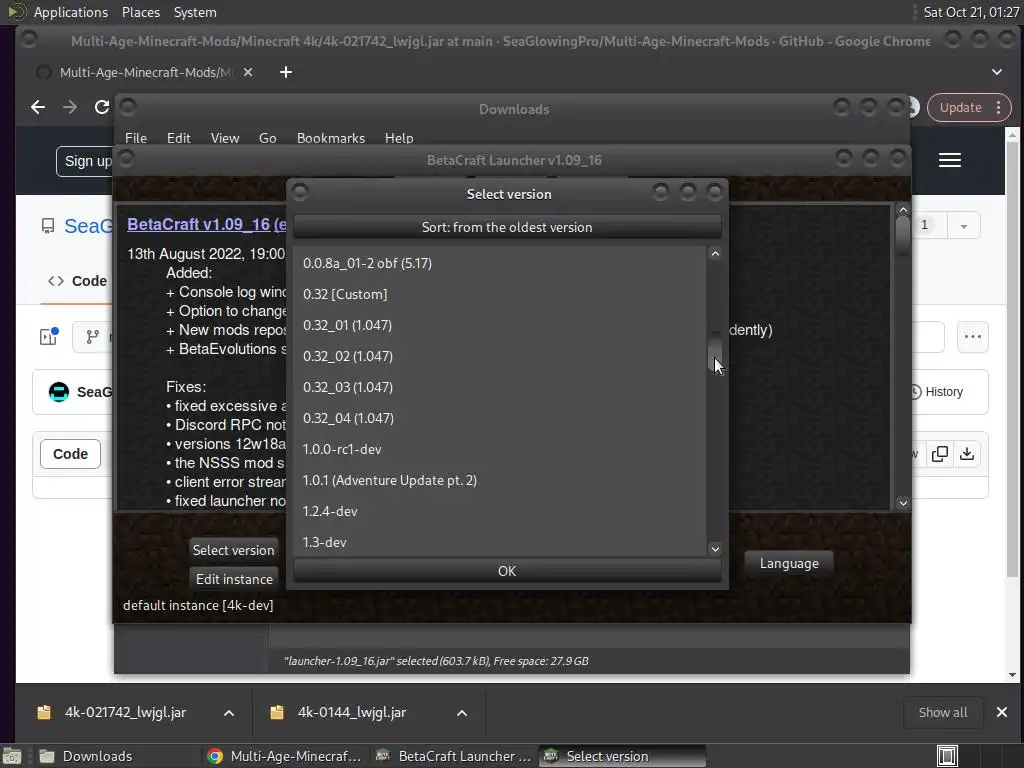Click the GitHub Code view button
Screen dimensions: 1024x768
point(71,454)
